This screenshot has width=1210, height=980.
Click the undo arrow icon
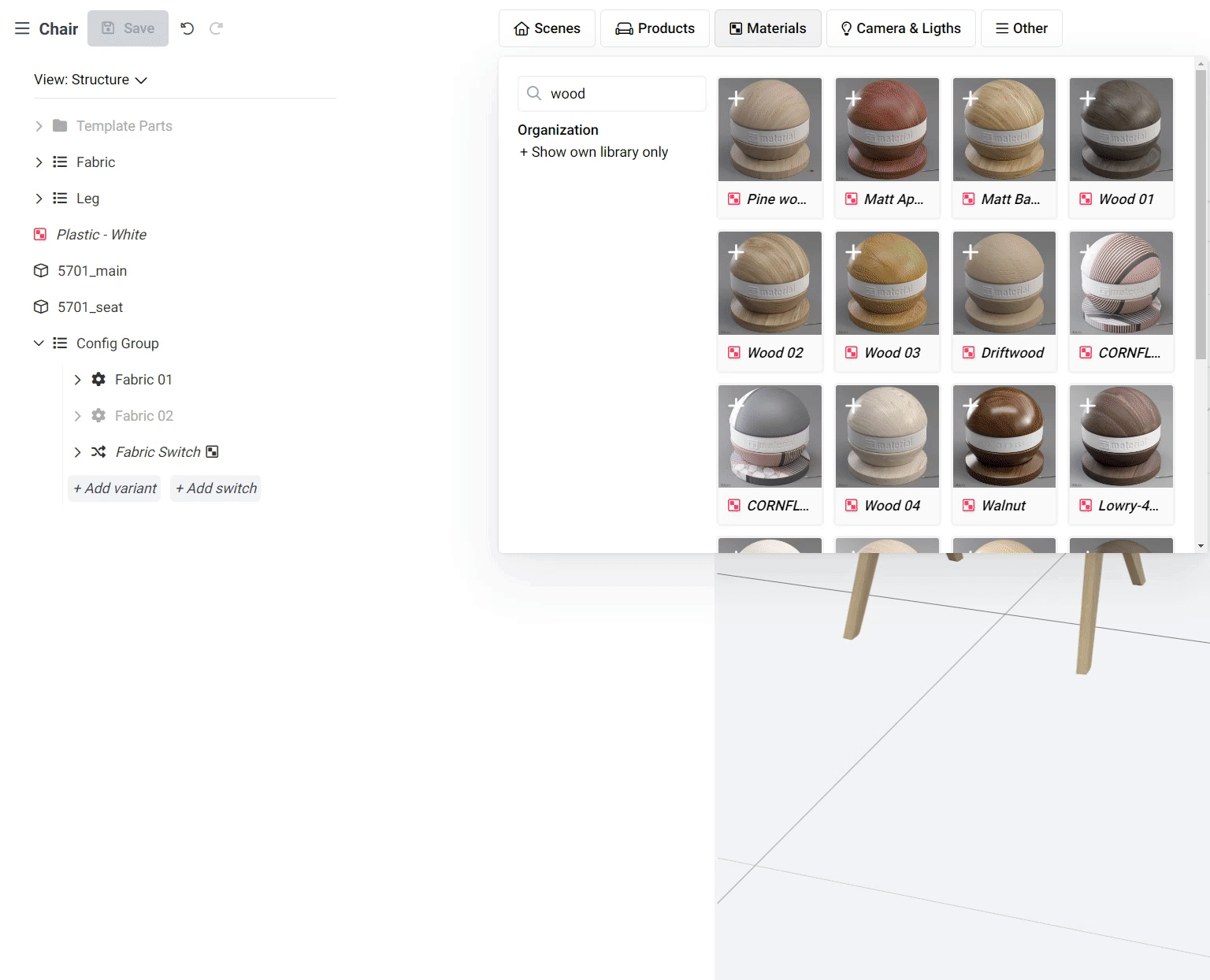187,29
